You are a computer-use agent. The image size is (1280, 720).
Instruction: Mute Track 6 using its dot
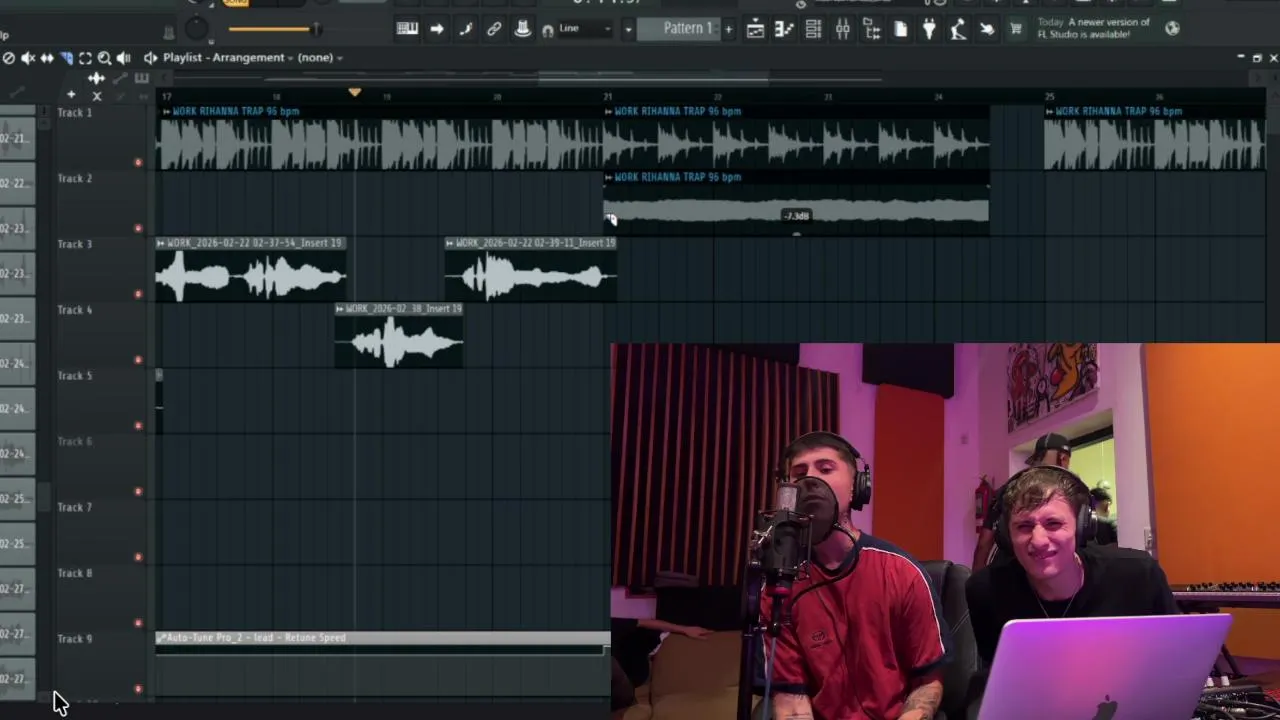coord(138,491)
